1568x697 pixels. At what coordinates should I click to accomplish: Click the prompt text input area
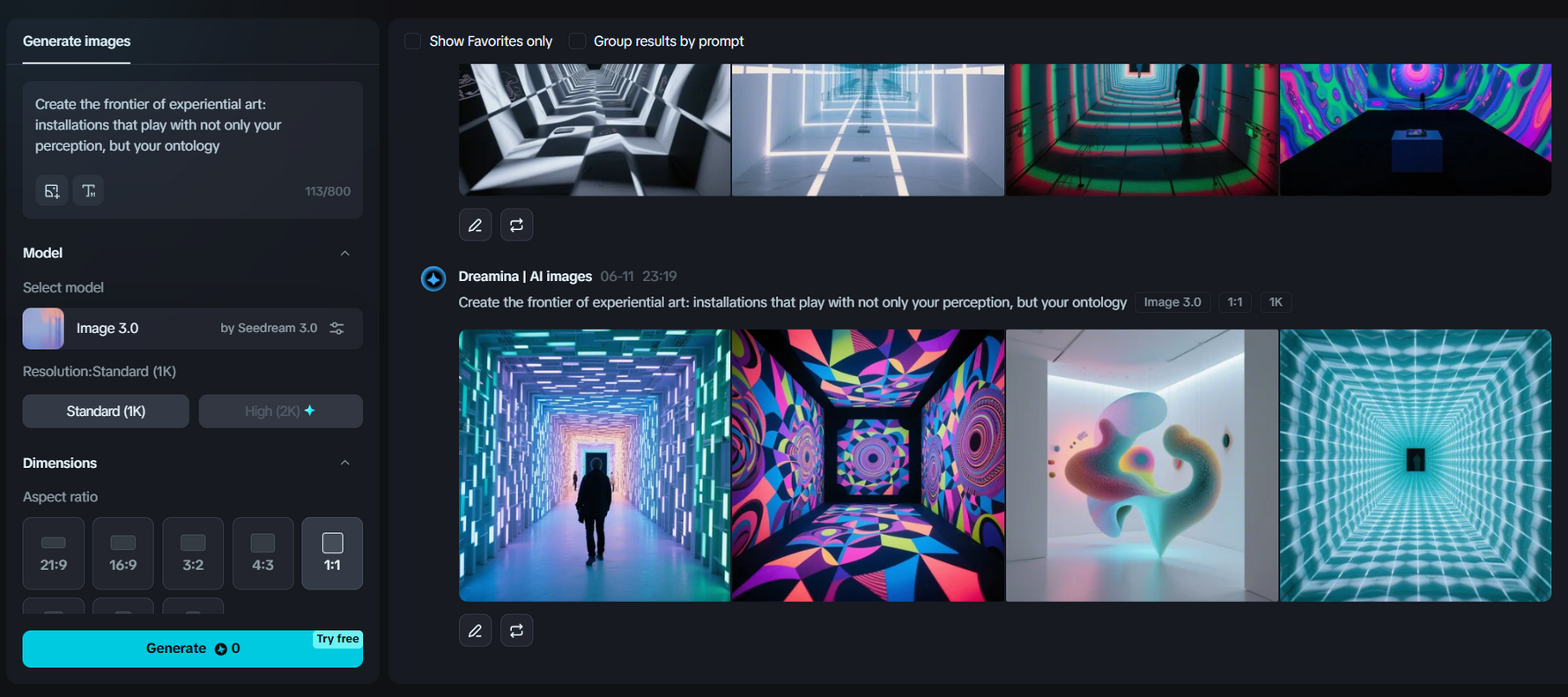pos(193,125)
